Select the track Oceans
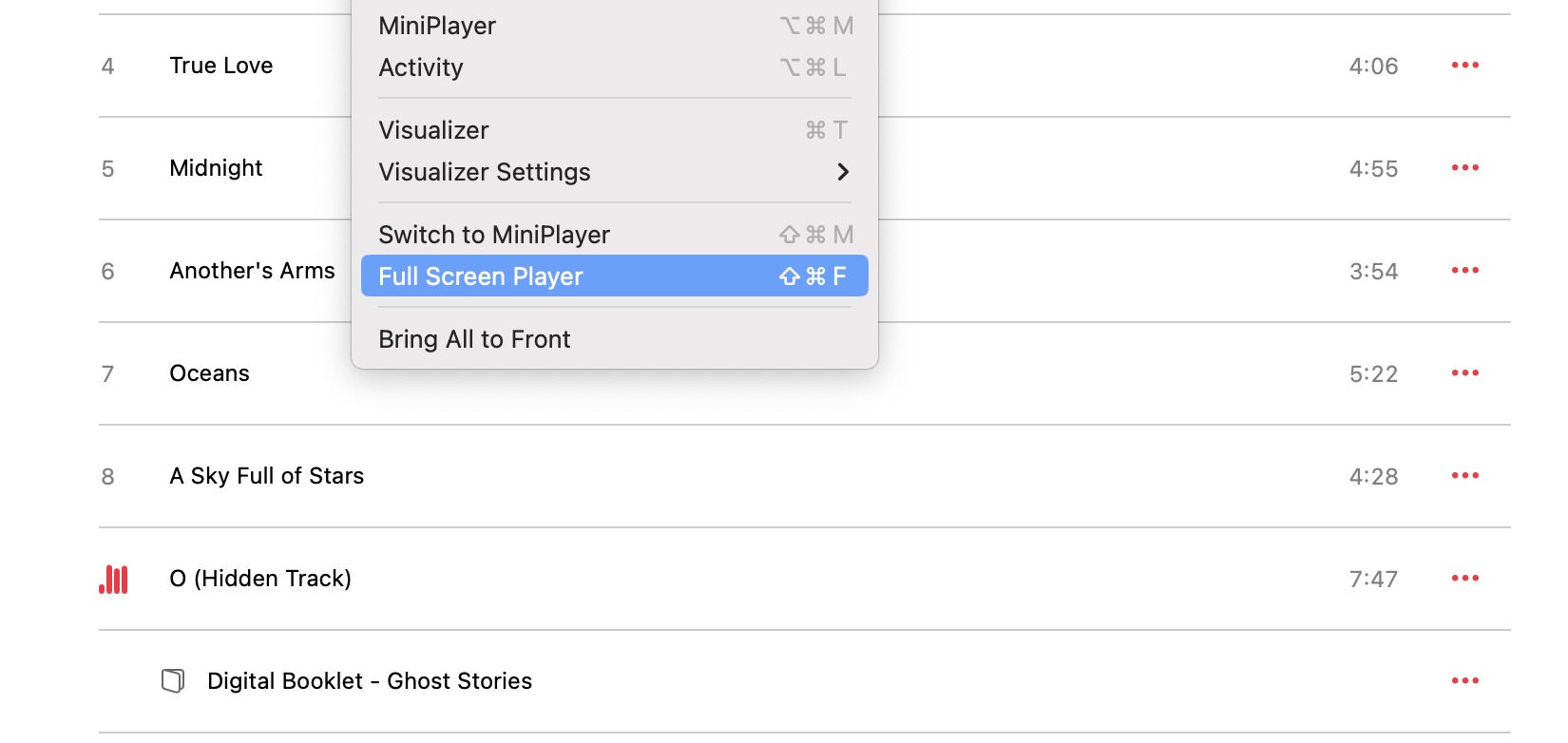1568x743 pixels. (x=209, y=372)
